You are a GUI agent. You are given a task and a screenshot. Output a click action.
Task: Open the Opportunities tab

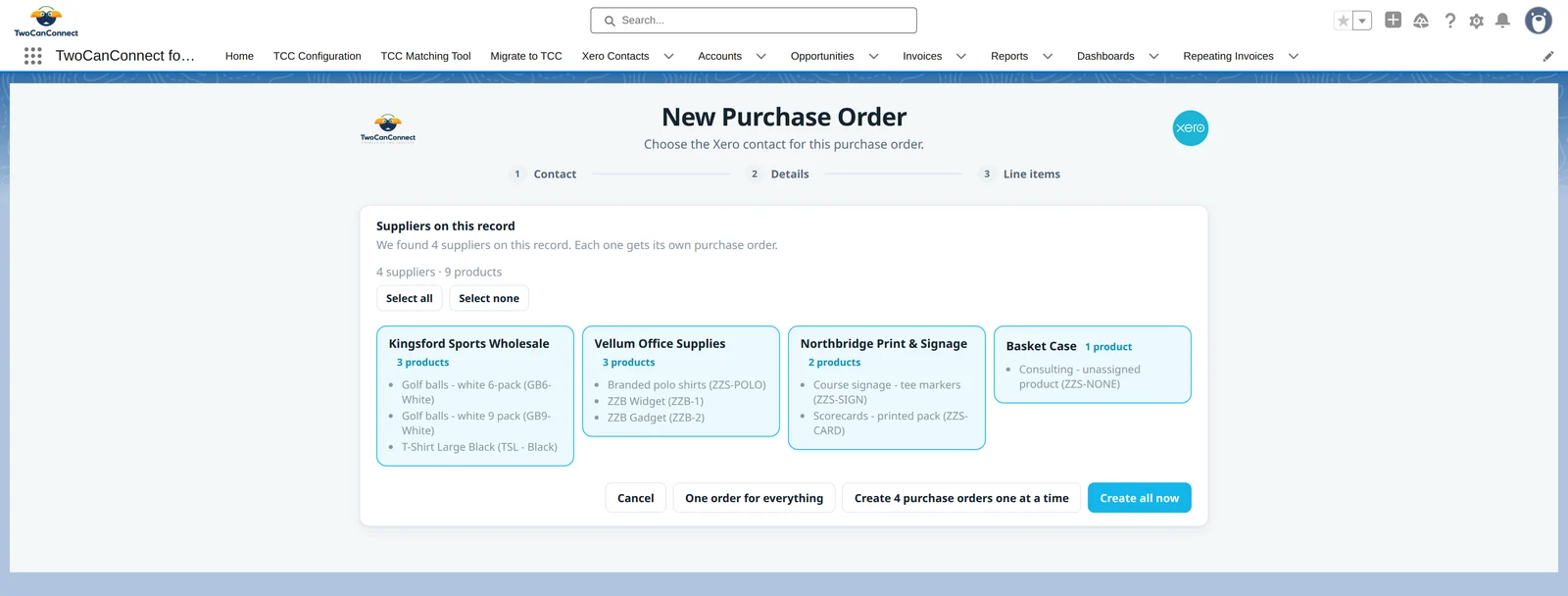pos(822,56)
